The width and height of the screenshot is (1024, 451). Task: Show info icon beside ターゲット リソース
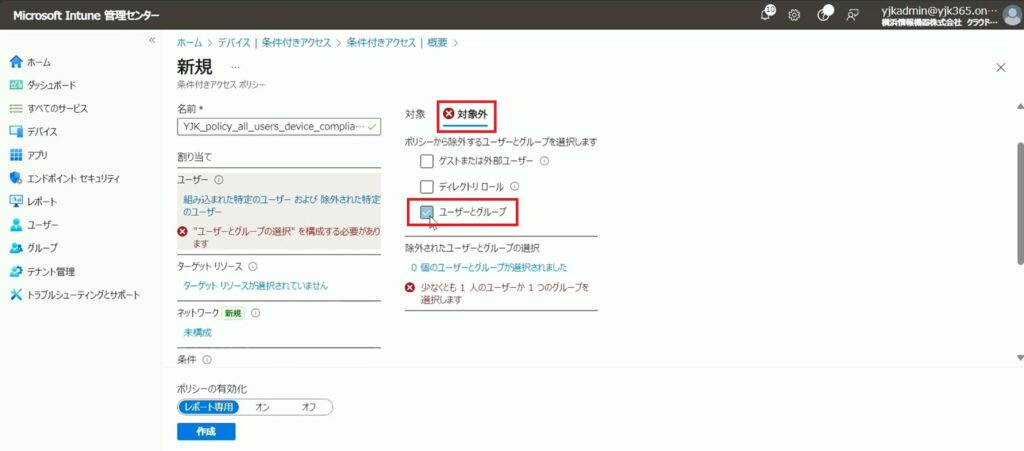pyautogui.click(x=253, y=266)
